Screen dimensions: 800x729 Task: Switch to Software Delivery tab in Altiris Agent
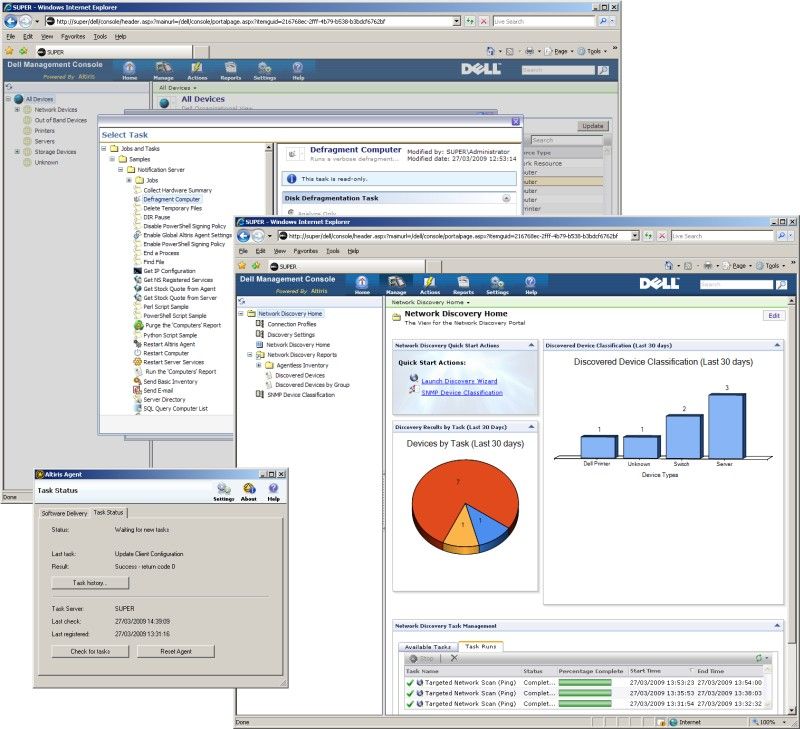[x=64, y=513]
